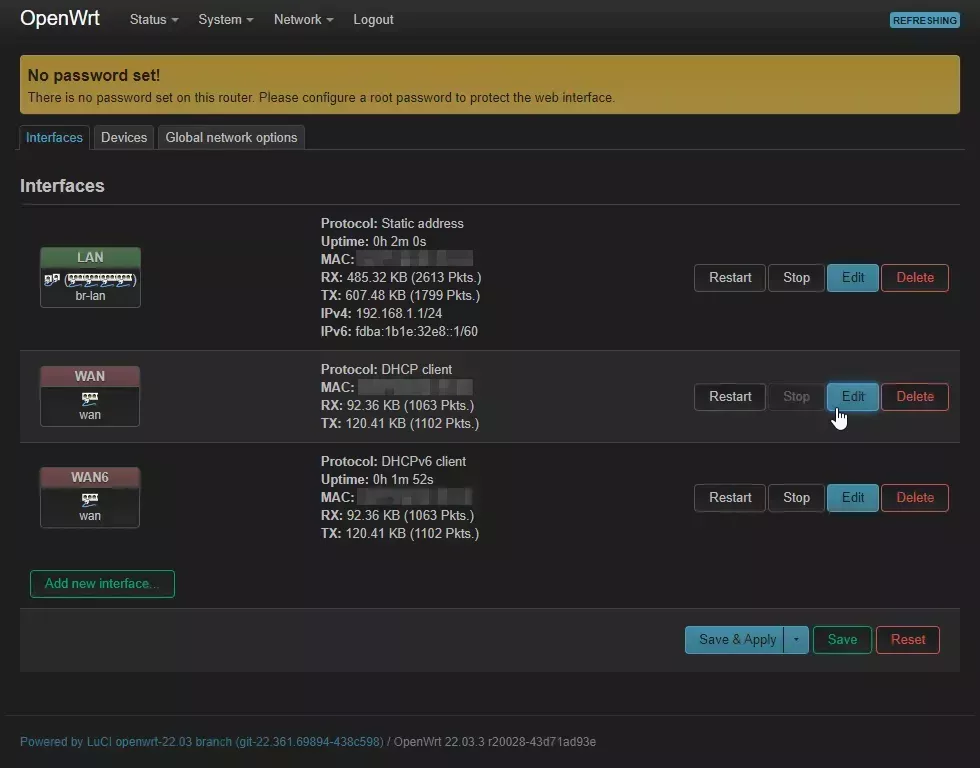This screenshot has height=768, width=980.
Task: Switch to the Devices tab
Action: tap(124, 137)
